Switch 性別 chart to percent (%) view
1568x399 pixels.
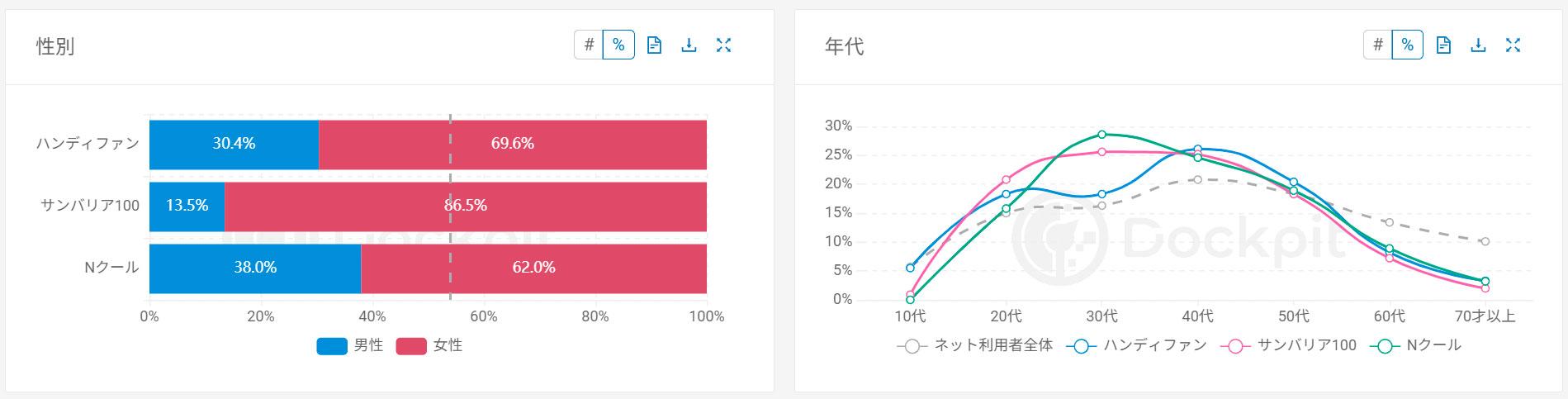618,45
